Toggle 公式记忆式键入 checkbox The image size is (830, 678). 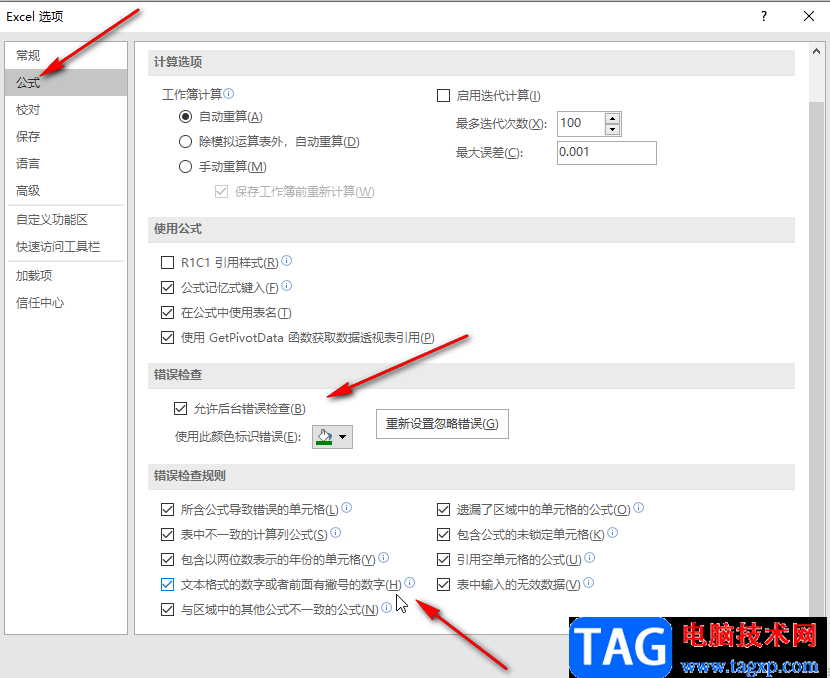coord(167,287)
